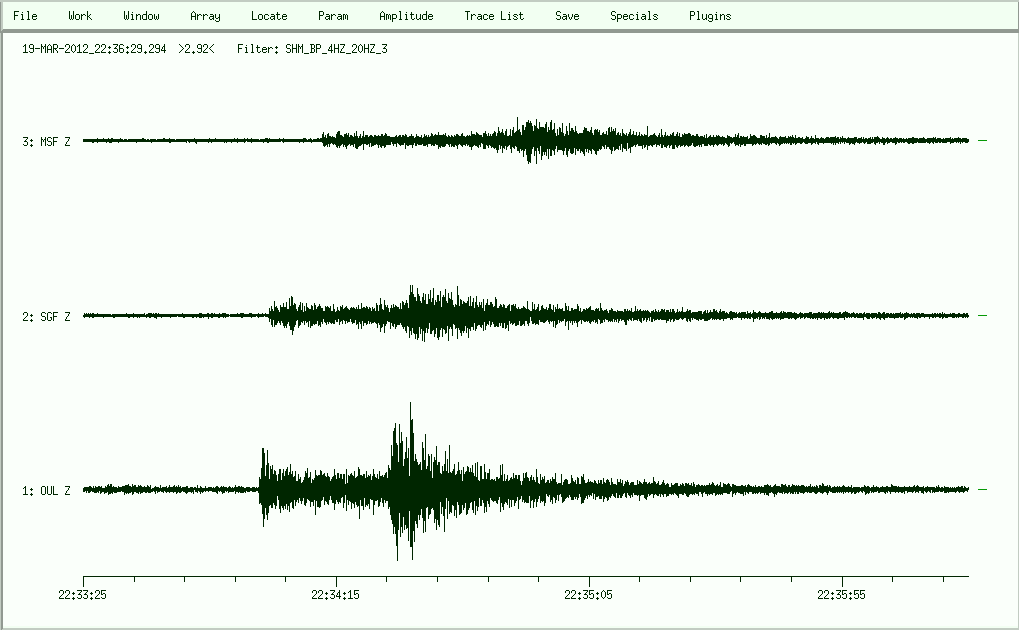This screenshot has height=630, width=1019.
Task: Open the Amplitude menu
Action: tap(406, 16)
